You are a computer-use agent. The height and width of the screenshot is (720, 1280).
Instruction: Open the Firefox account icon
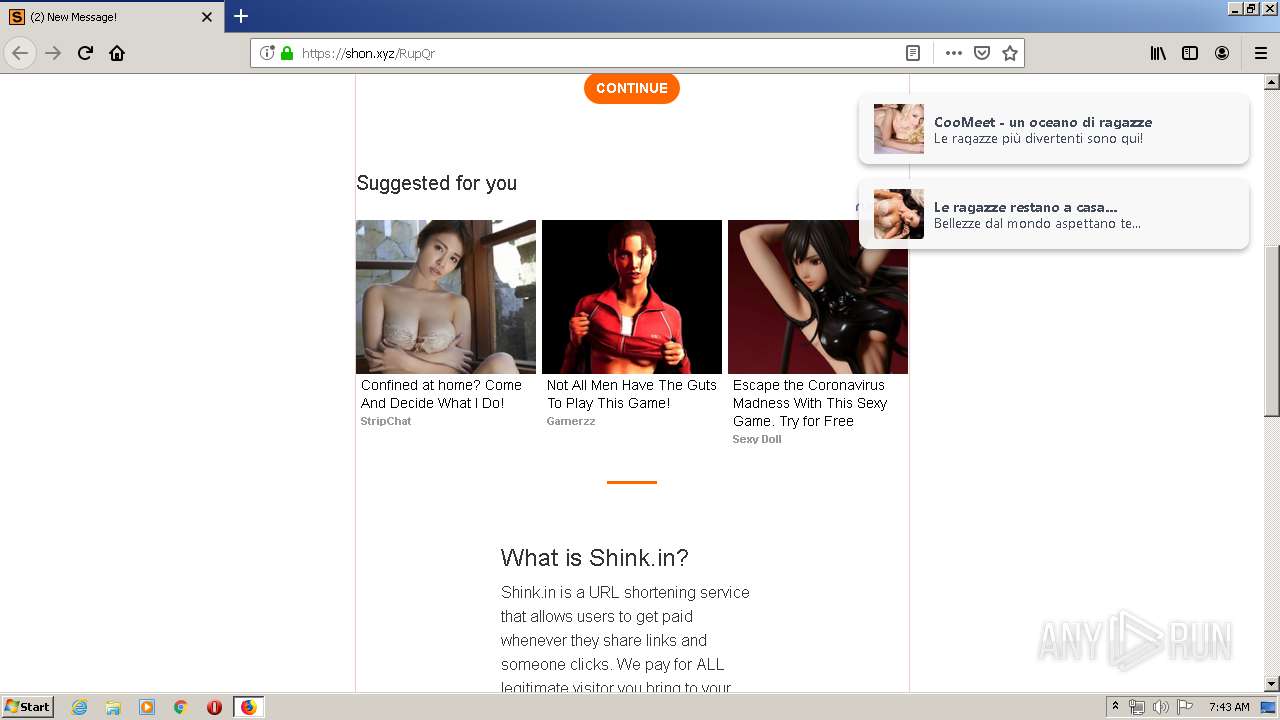coord(1222,53)
